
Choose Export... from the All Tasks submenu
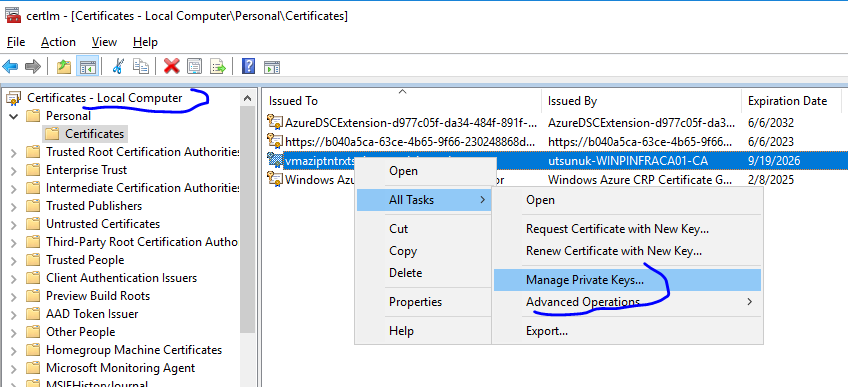click(x=627, y=331)
